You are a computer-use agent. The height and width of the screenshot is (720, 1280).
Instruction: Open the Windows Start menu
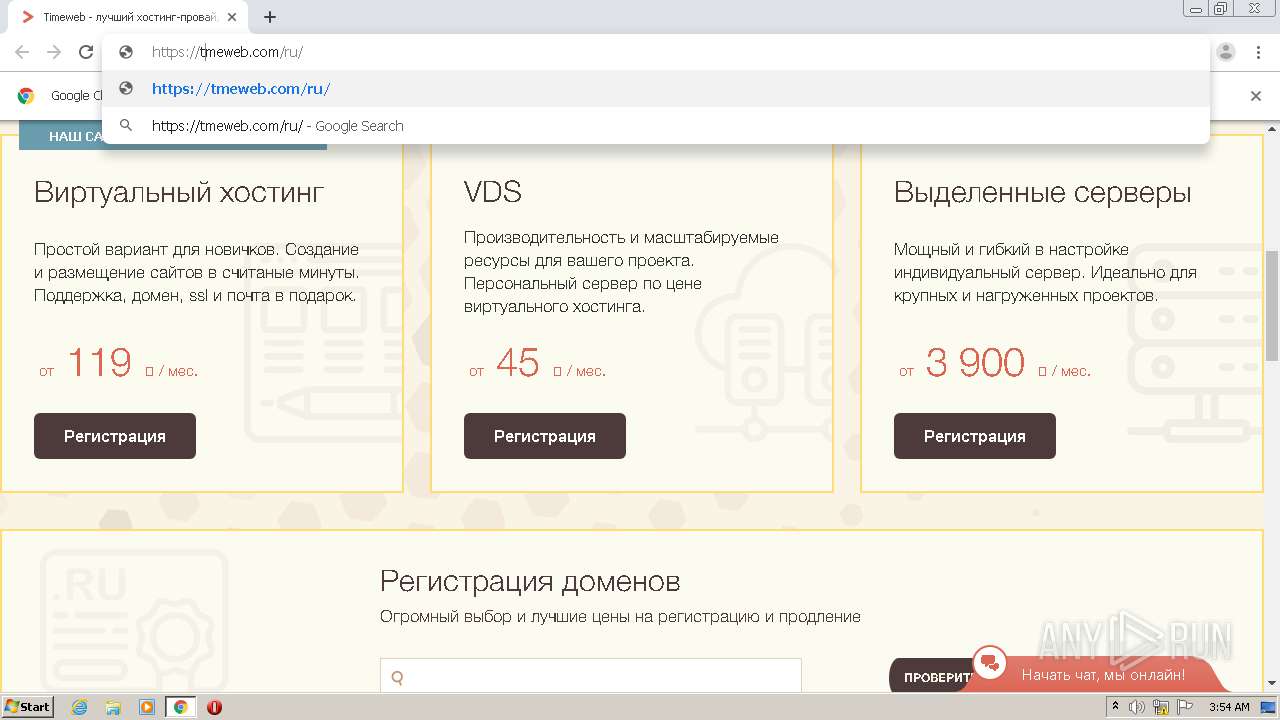click(28, 707)
